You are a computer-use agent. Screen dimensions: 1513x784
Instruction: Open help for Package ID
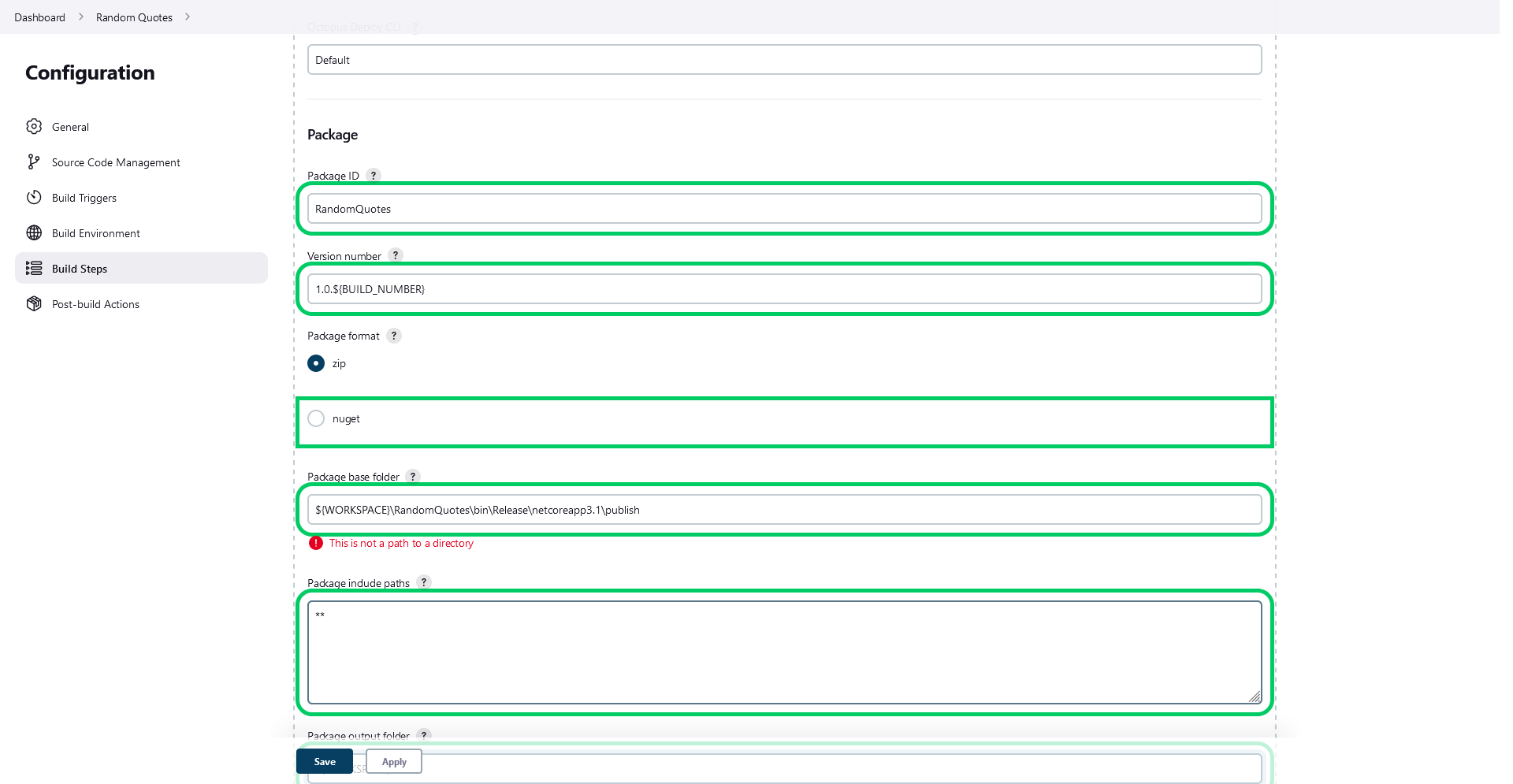(x=374, y=176)
